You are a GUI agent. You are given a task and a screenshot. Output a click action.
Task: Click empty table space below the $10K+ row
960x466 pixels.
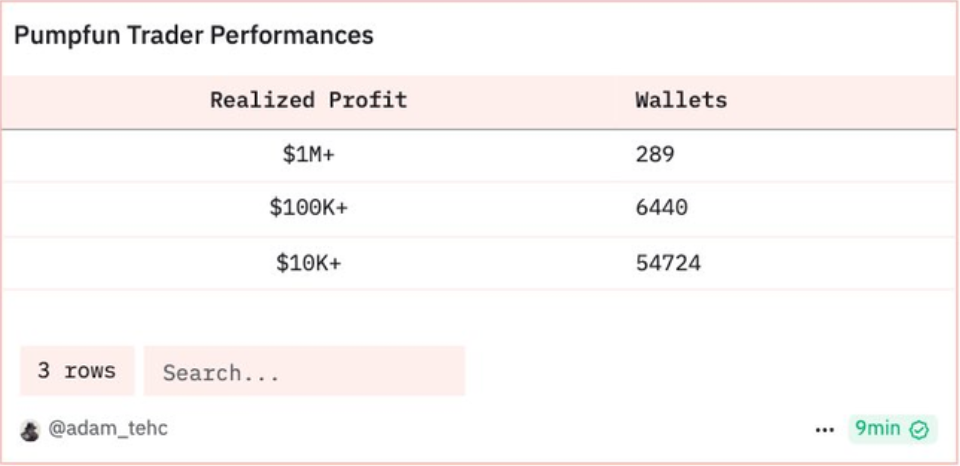click(480, 315)
